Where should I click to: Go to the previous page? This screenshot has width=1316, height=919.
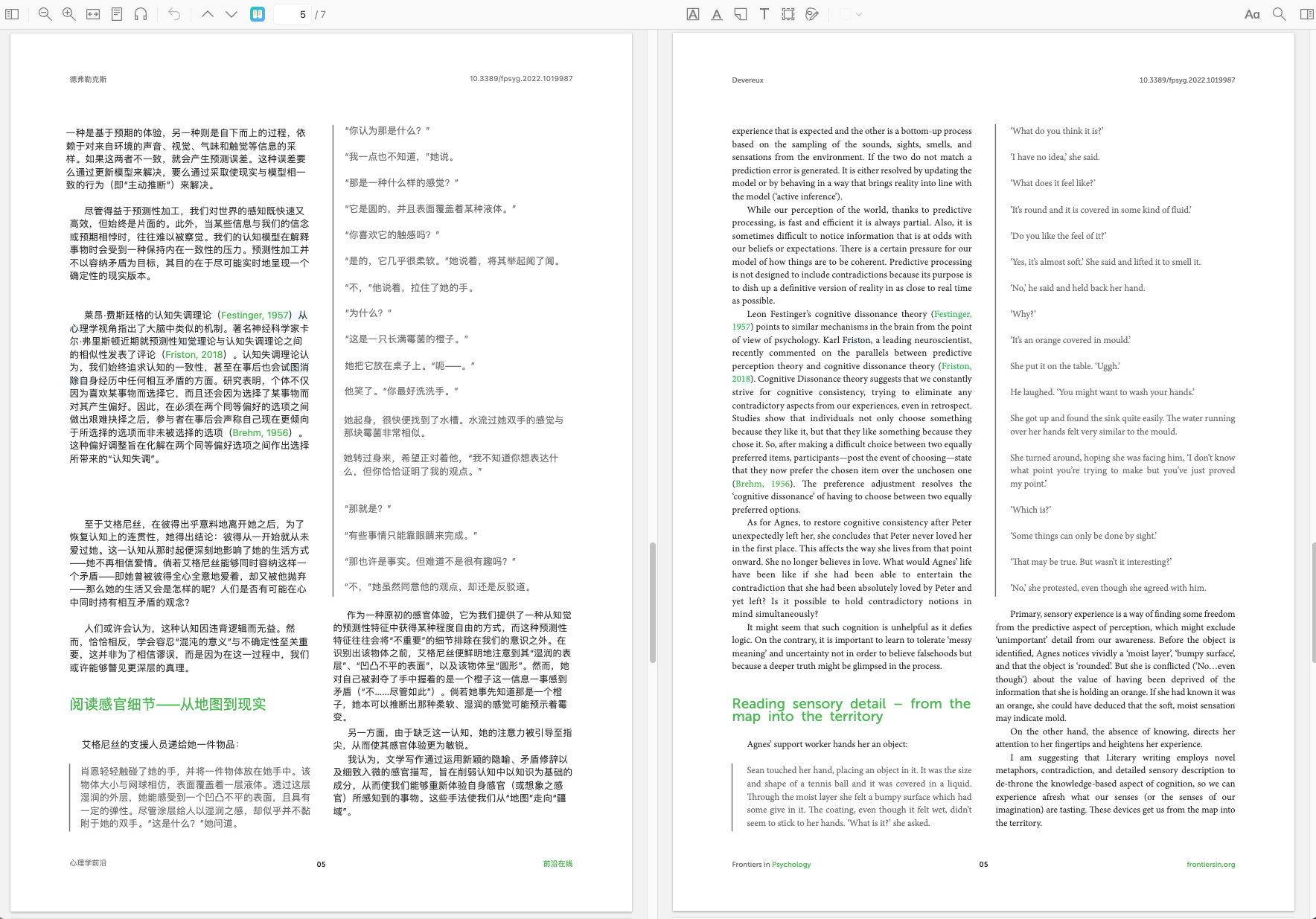[x=208, y=14]
